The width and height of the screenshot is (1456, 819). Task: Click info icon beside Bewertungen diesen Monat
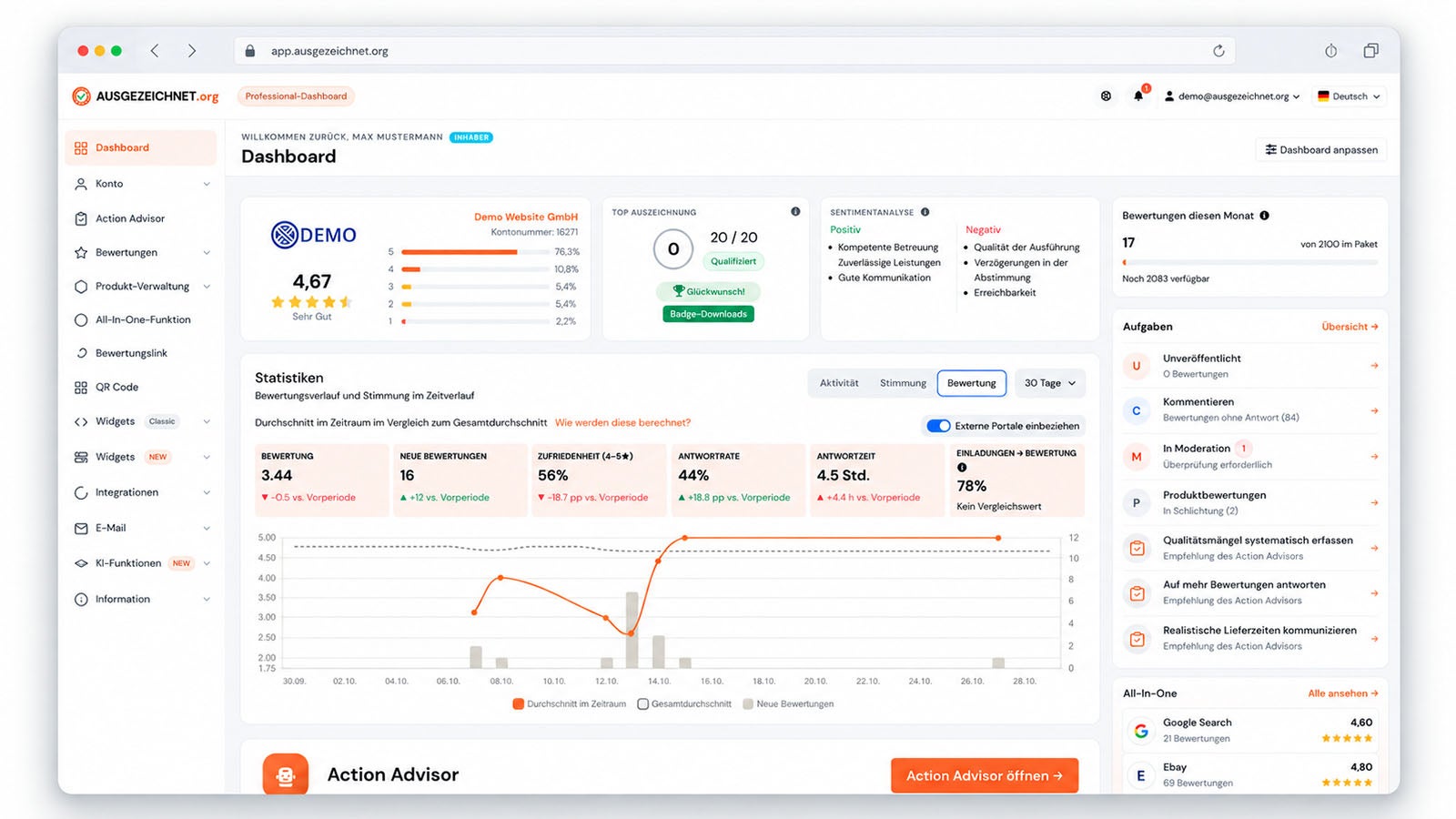1264,216
